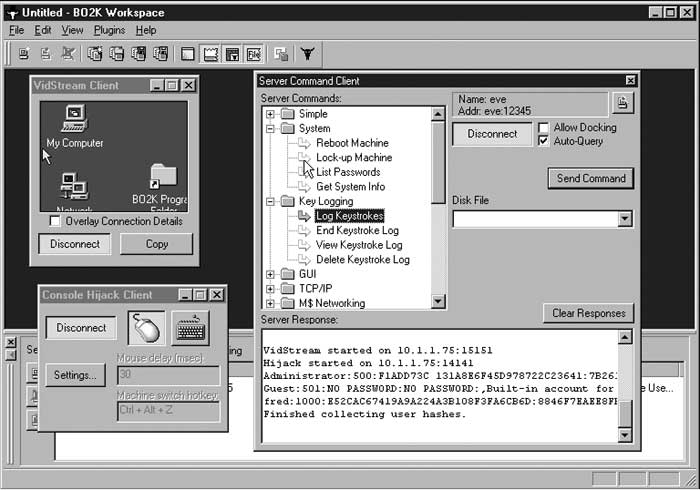
Task: Toggle the pressed "File" toolbar icon
Action: (254, 54)
